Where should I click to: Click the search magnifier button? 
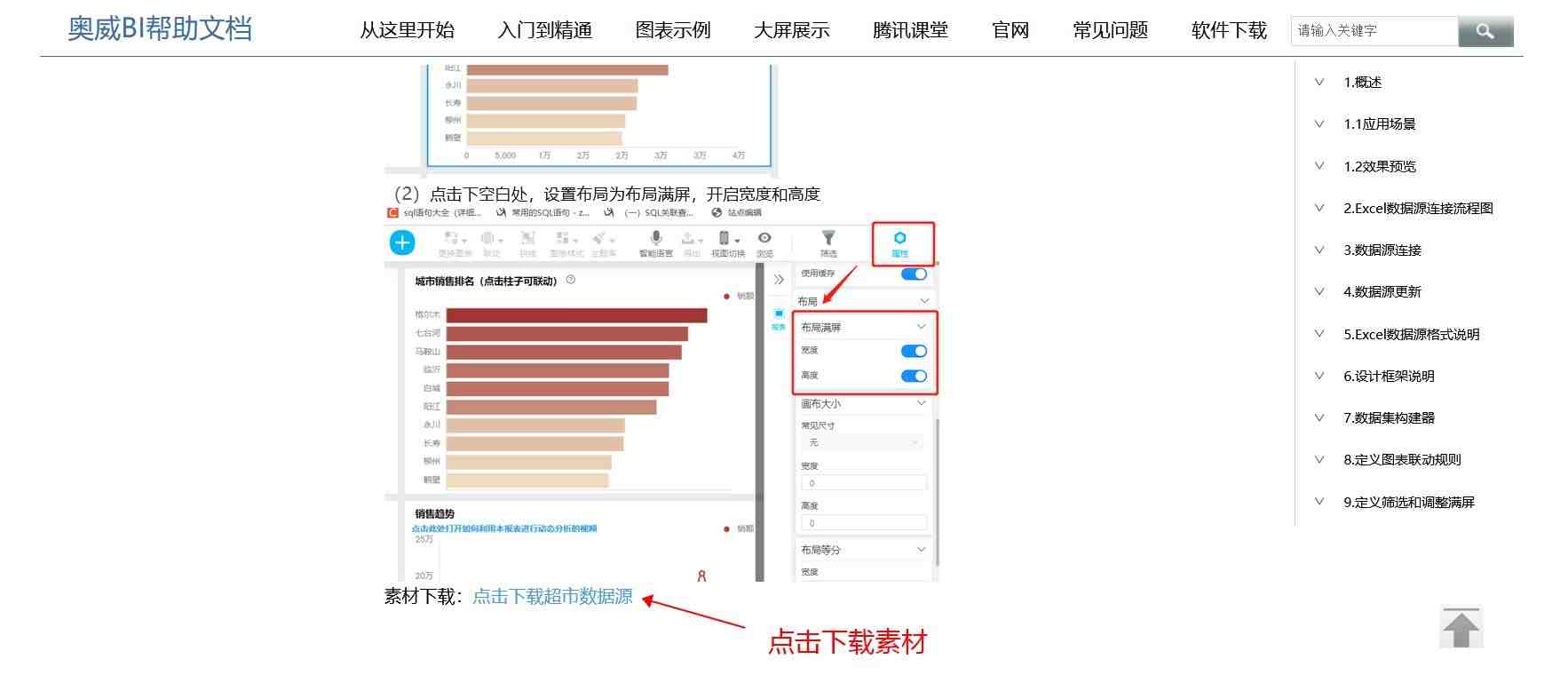(1485, 31)
